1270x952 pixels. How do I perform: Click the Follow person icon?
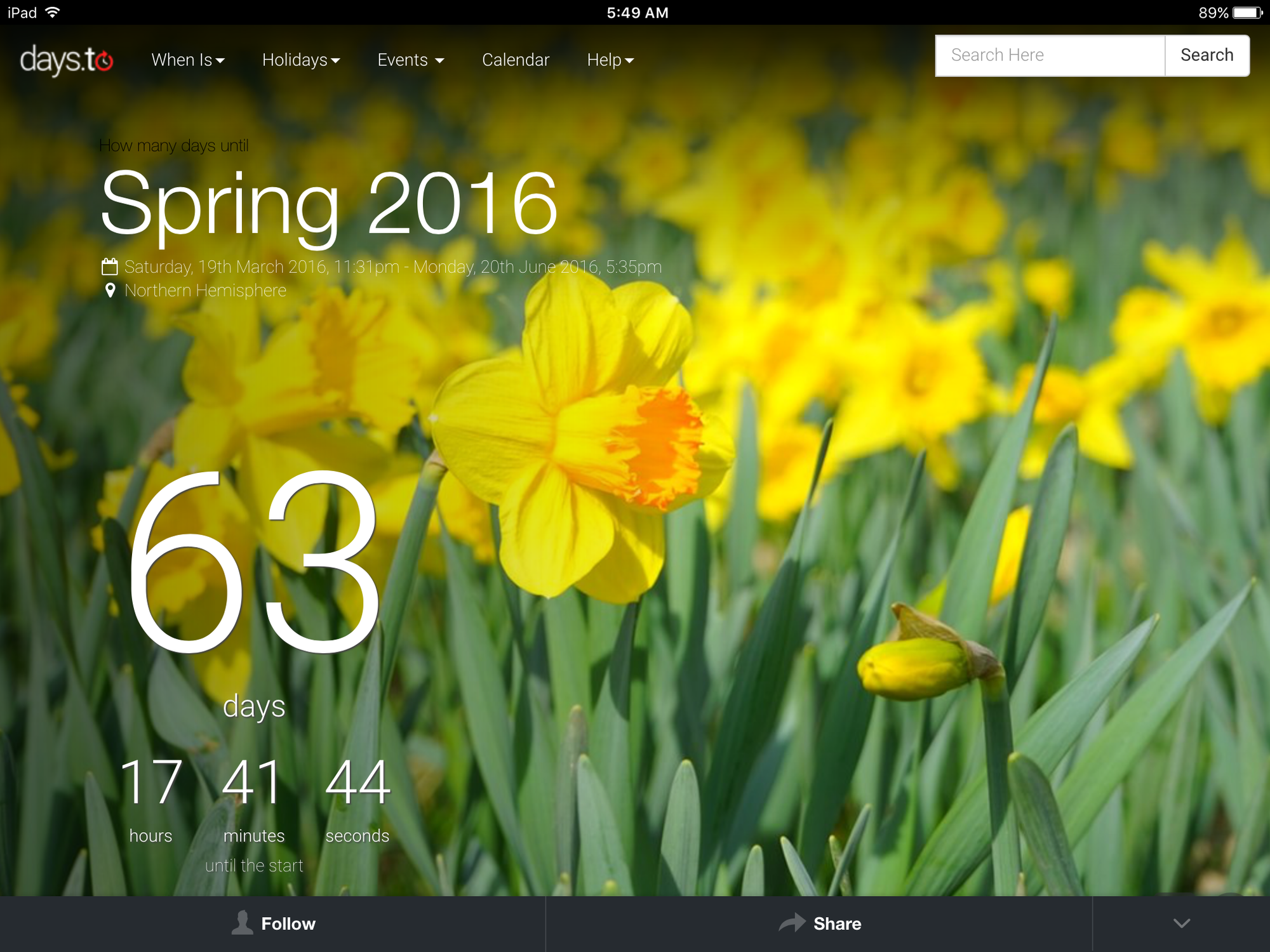(x=242, y=923)
